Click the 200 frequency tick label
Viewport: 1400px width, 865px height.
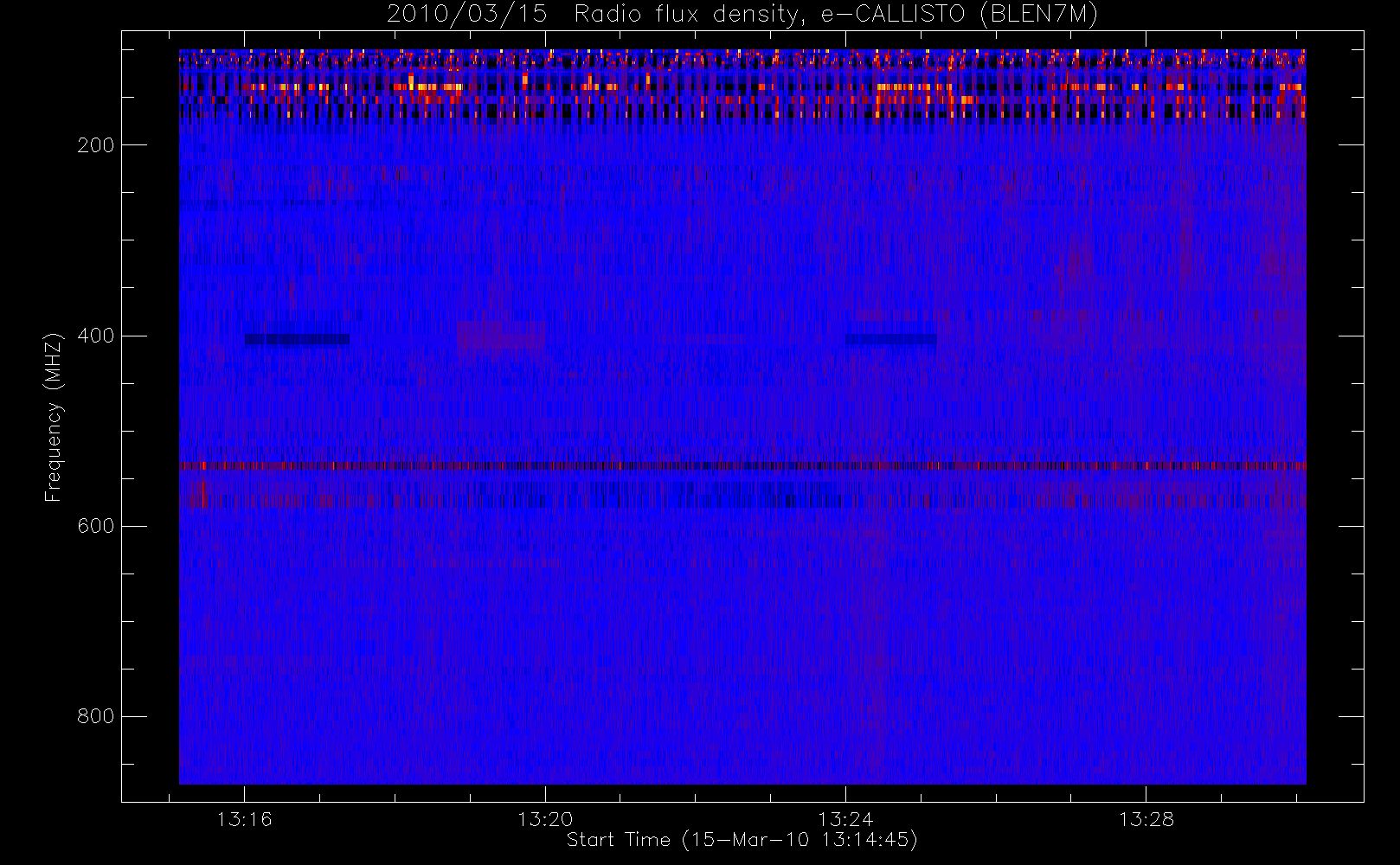coord(96,145)
